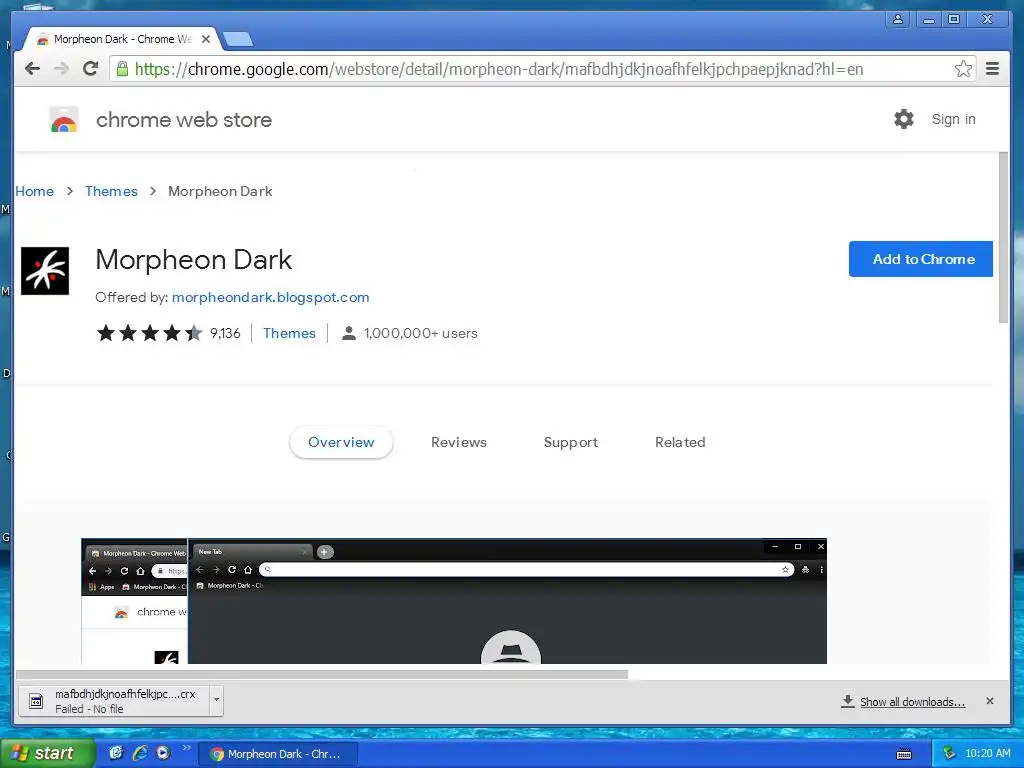
Task: Launch Internet Explorer from quick launch
Action: [139, 753]
